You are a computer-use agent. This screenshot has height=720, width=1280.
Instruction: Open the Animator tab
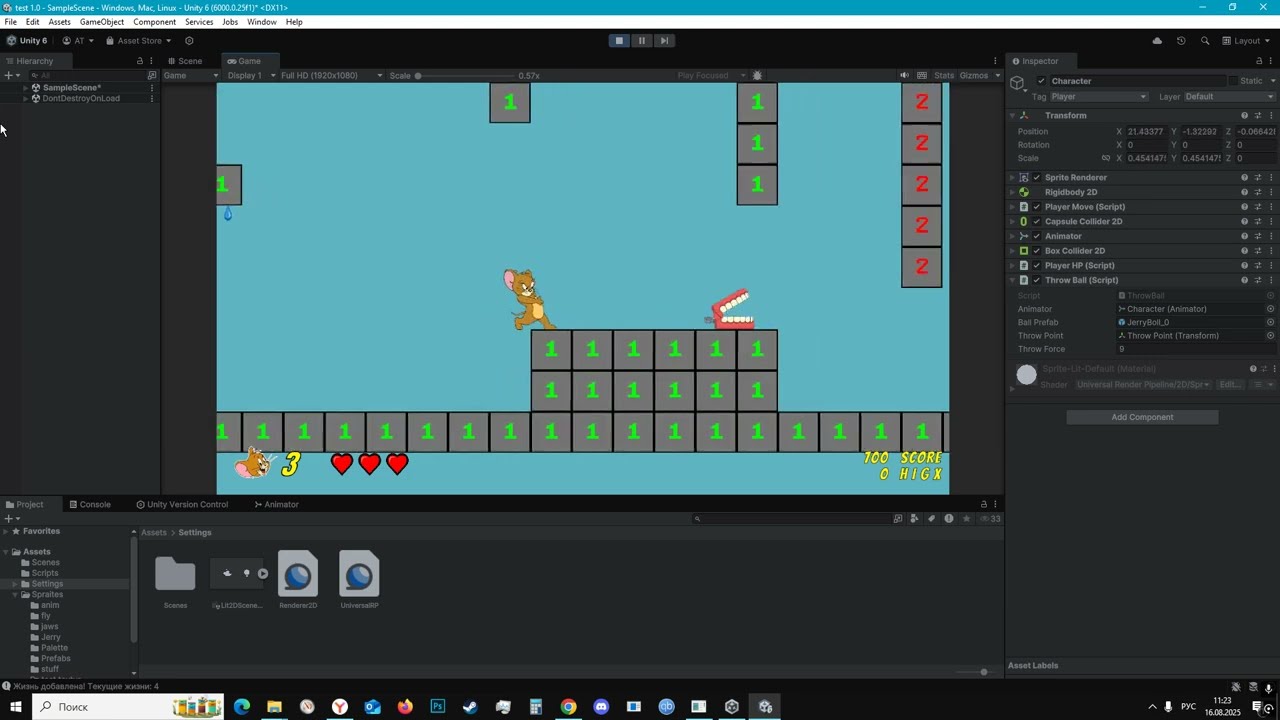277,504
